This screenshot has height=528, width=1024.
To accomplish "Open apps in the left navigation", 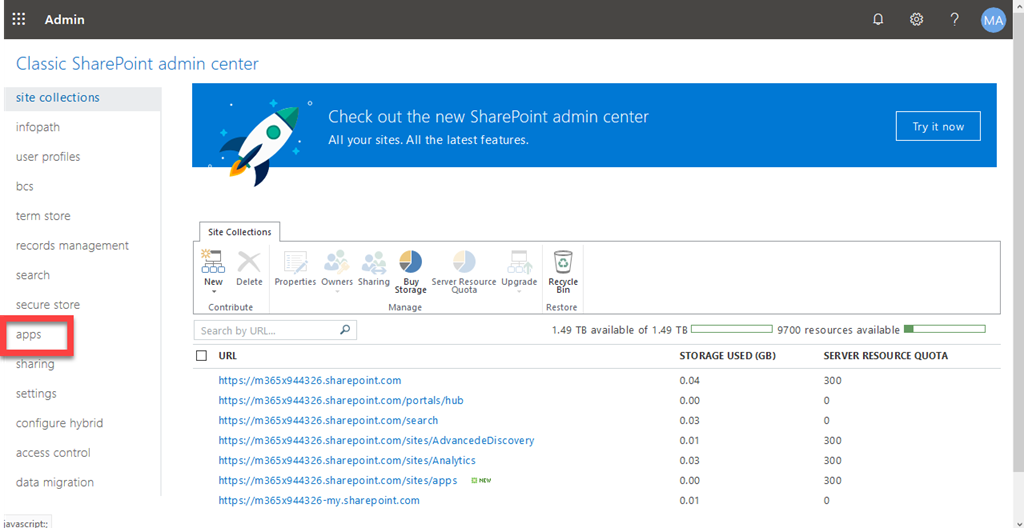I will pos(29,335).
